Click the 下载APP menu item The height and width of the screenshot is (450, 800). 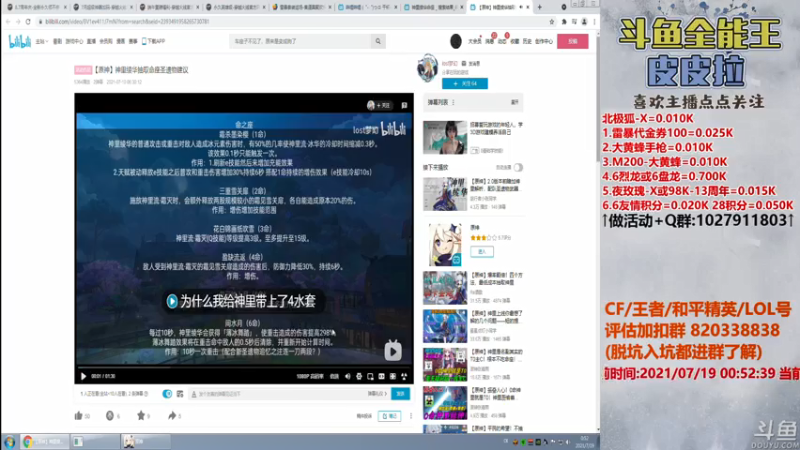tap(154, 41)
